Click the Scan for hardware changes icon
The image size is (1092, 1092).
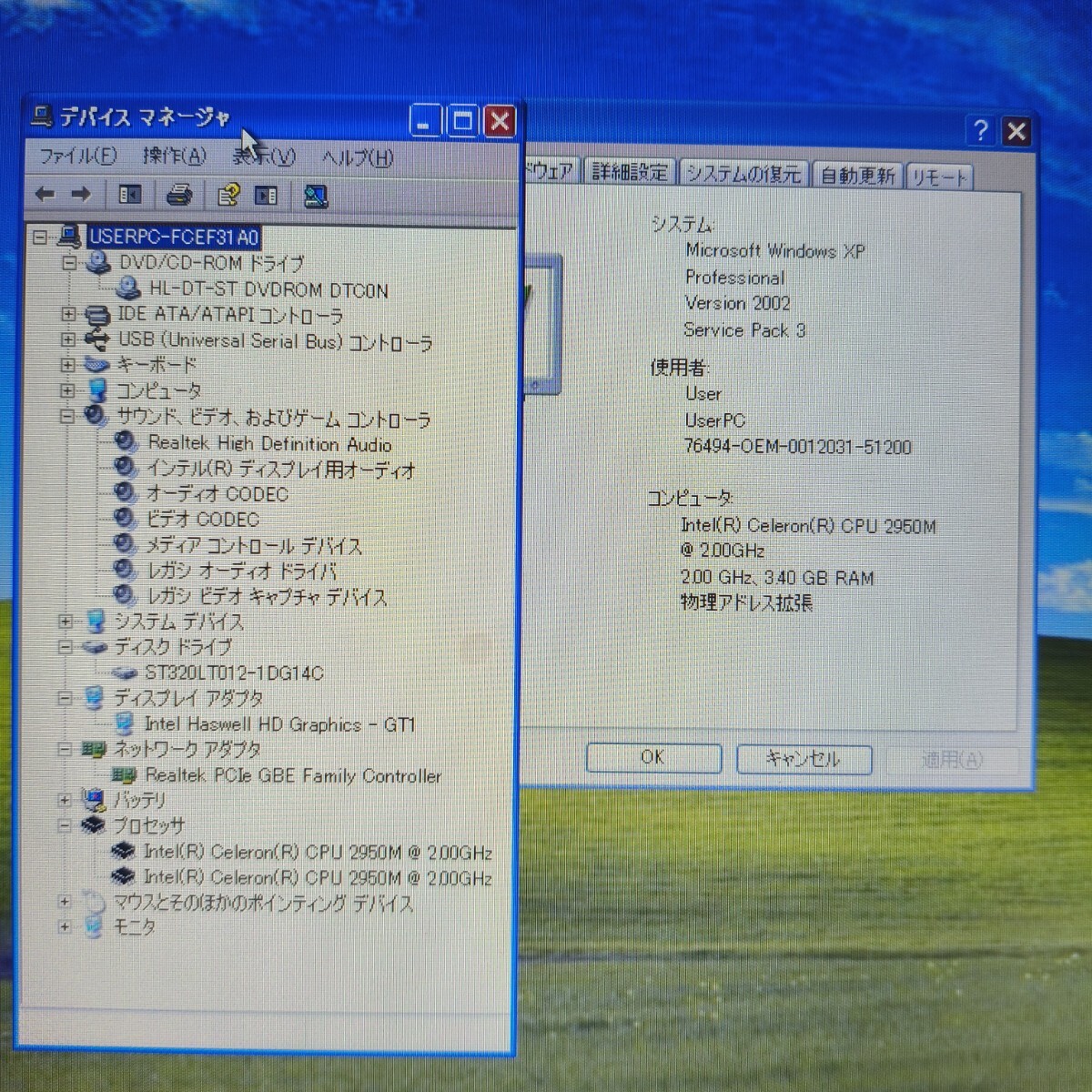(x=315, y=196)
